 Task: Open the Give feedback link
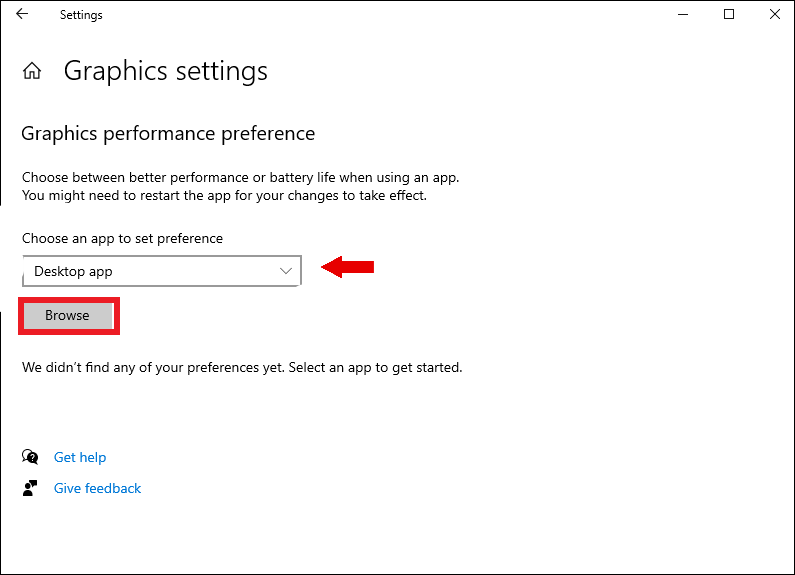point(97,488)
